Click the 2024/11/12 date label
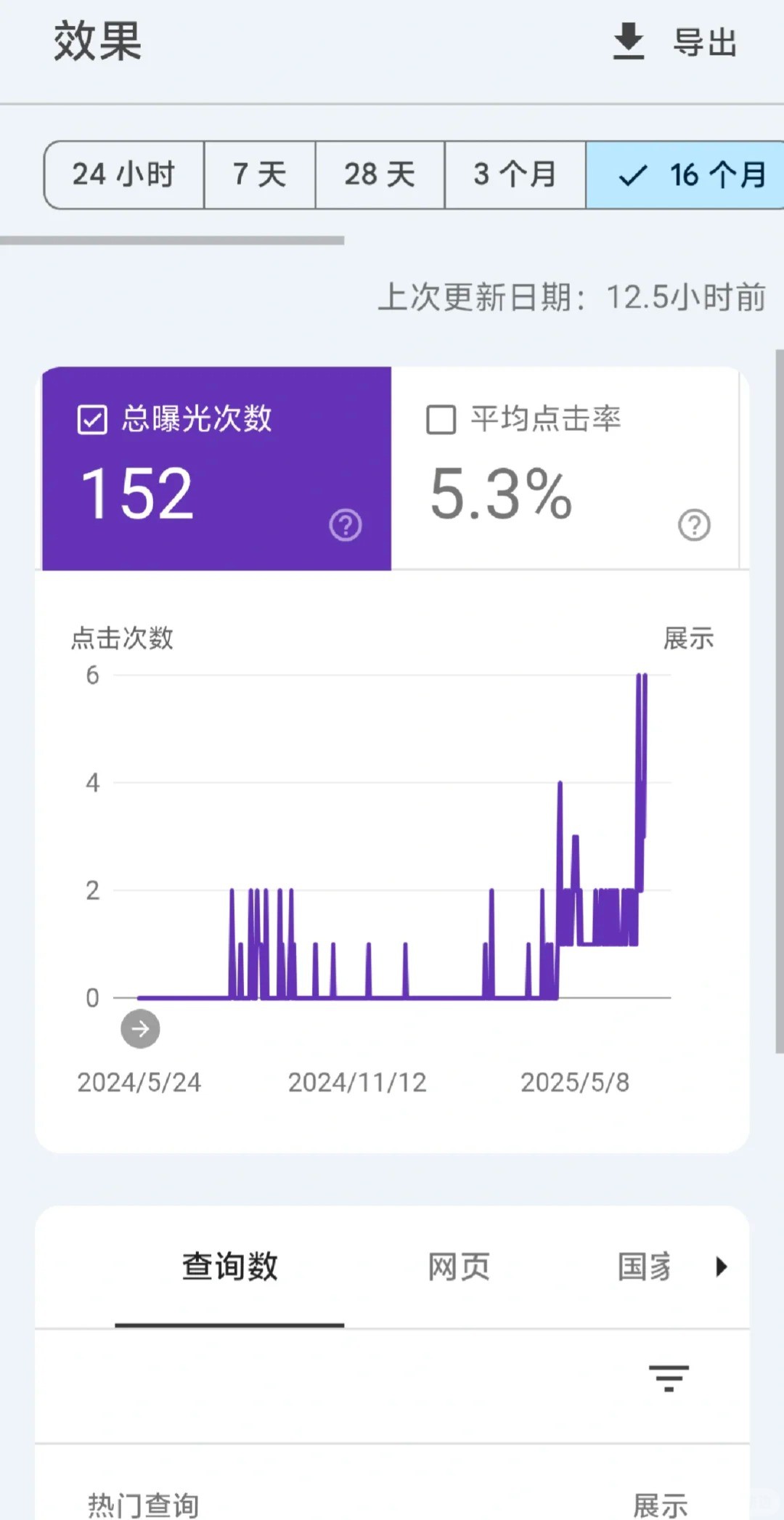Screen dimensions: 784x1520 coord(357,1082)
